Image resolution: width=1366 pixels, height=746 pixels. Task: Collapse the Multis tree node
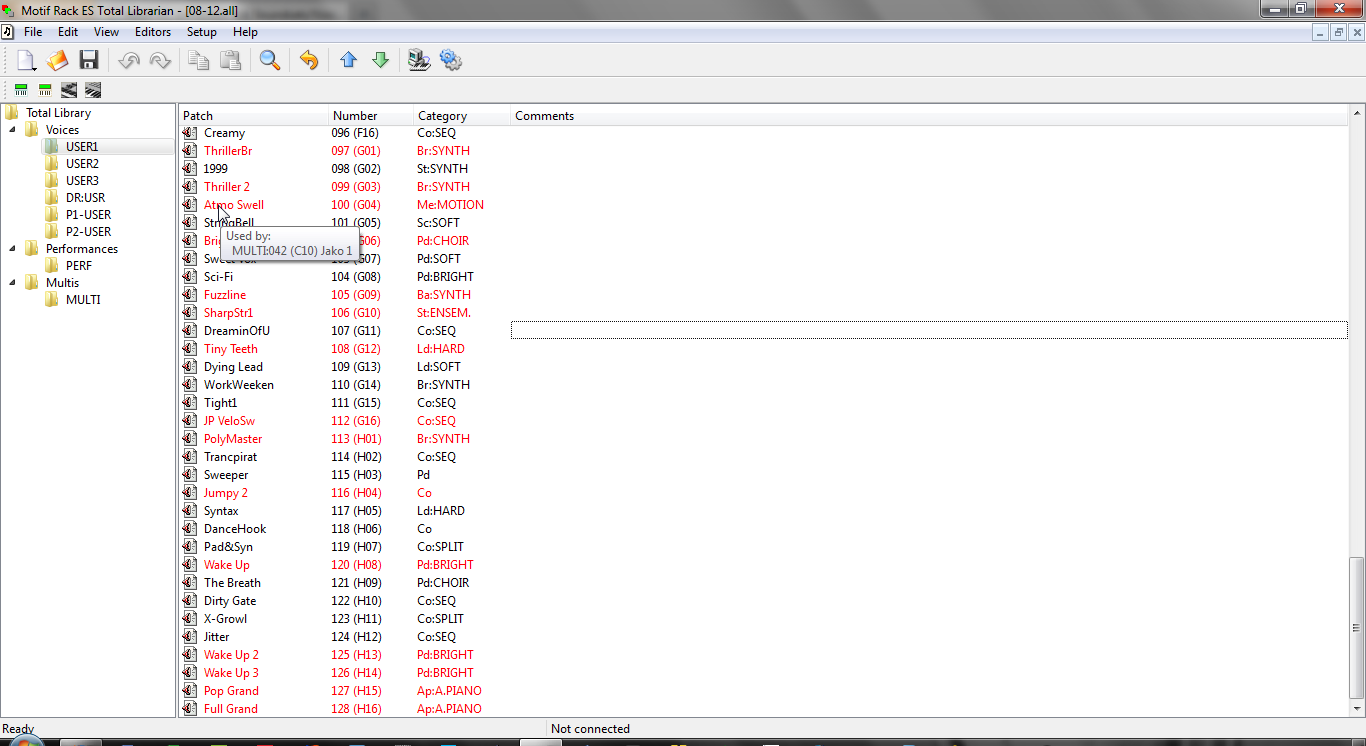pos(13,283)
